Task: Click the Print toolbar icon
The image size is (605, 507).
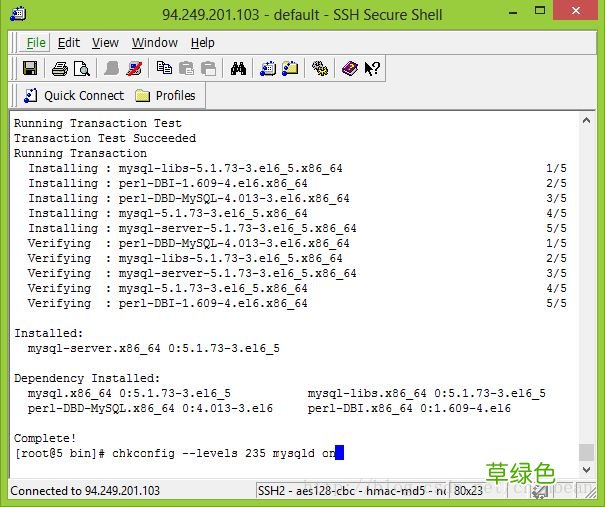Action: 59,69
